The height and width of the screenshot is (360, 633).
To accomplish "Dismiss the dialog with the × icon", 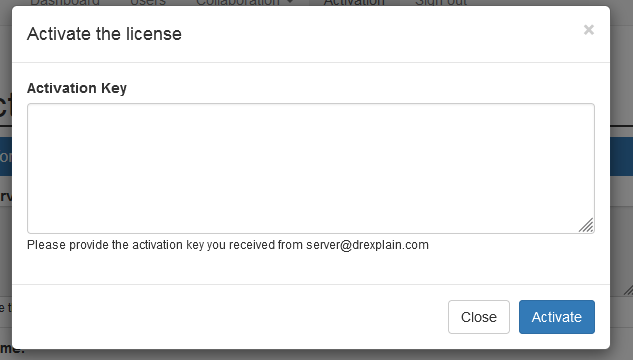I will (589, 30).
